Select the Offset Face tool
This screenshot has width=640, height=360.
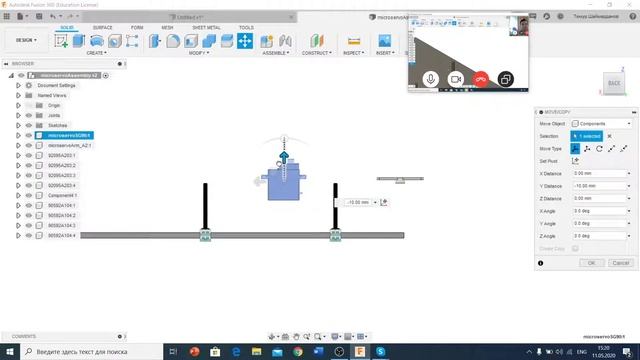227,41
